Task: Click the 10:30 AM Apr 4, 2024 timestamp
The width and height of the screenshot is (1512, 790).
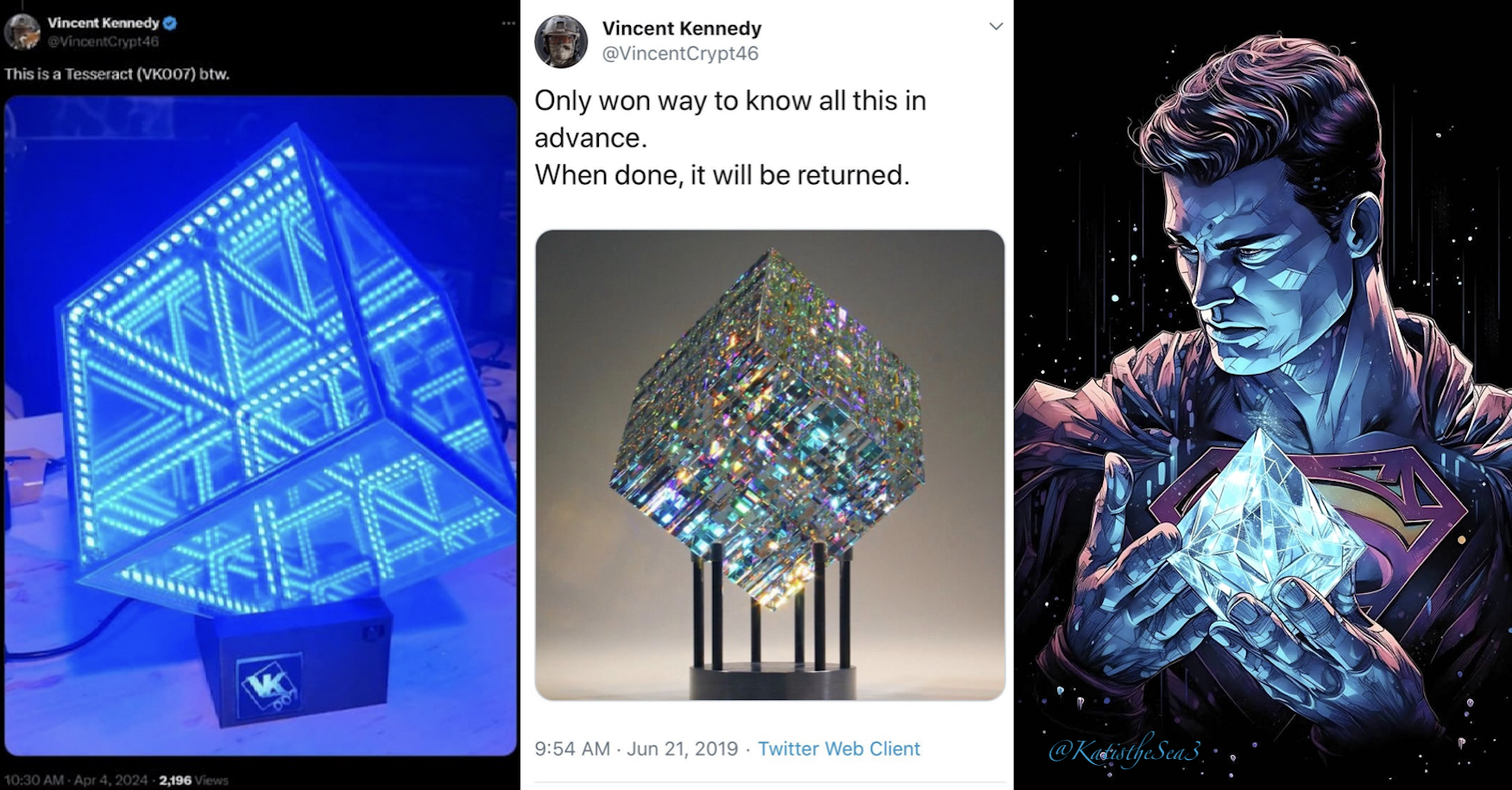Action: (76, 780)
